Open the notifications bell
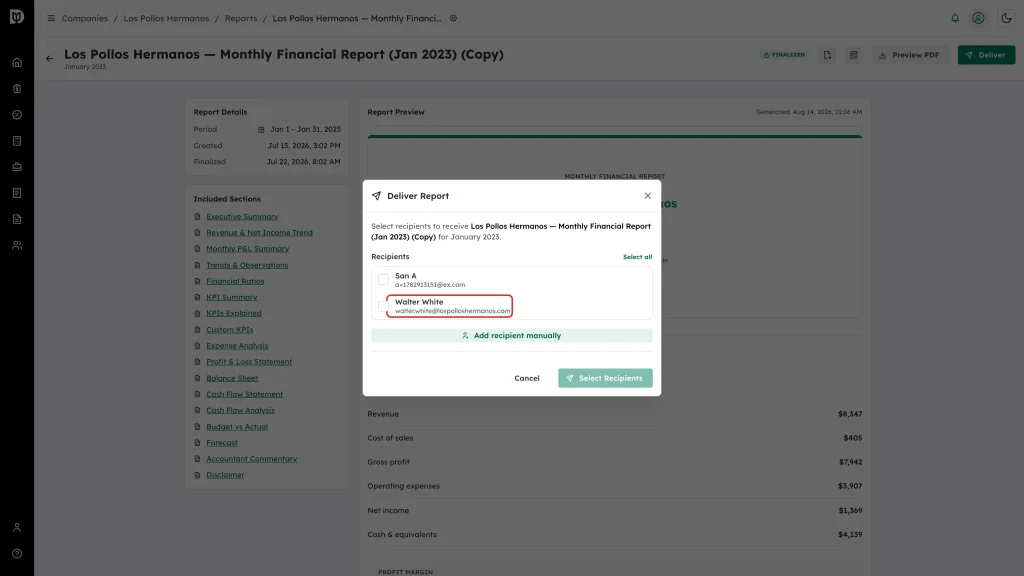Screen dimensions: 1024x576 [x=955, y=18]
